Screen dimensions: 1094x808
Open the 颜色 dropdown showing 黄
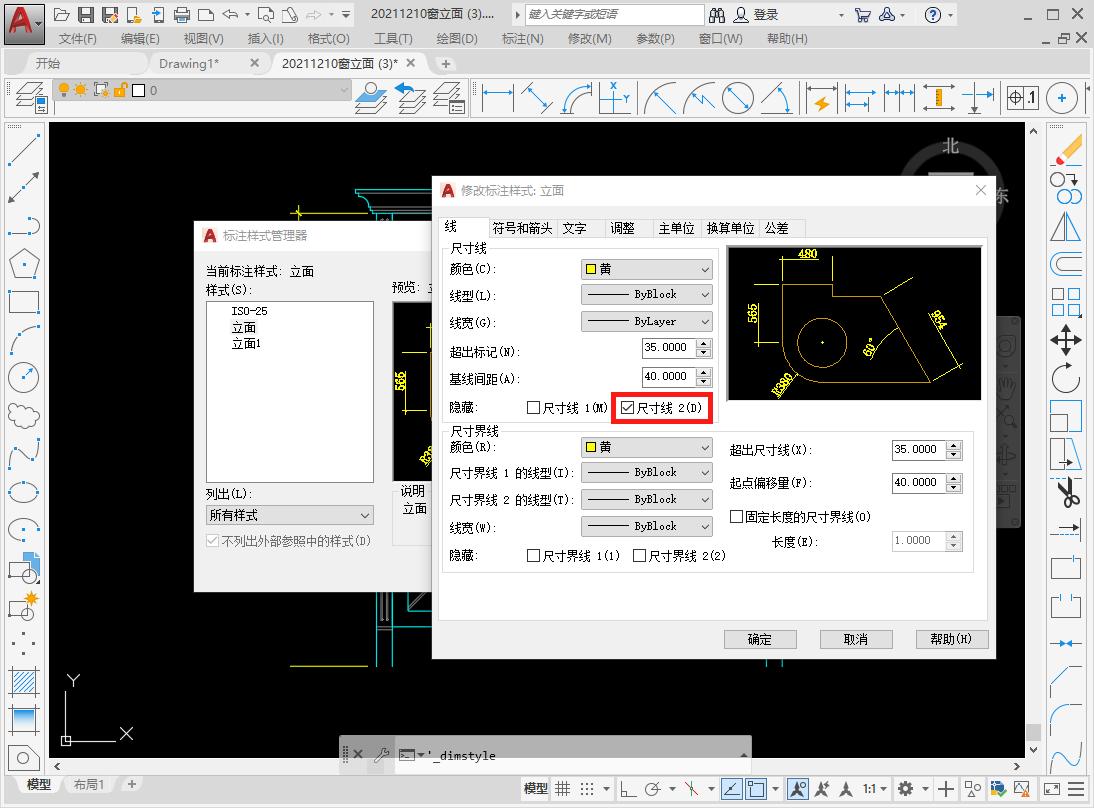click(x=645, y=267)
